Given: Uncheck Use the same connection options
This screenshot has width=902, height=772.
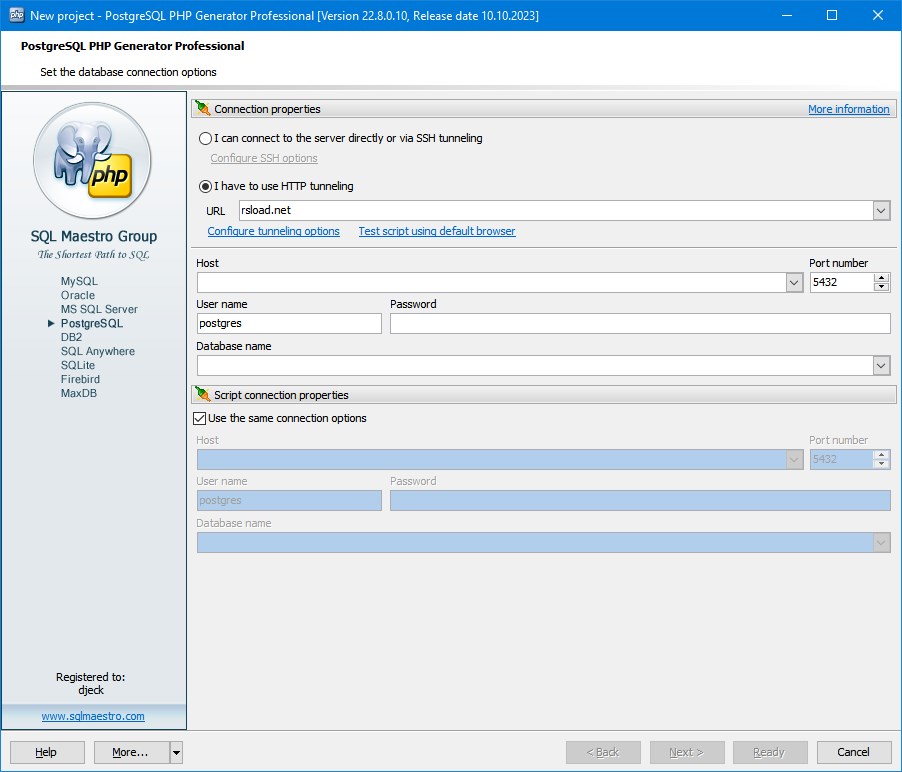Looking at the screenshot, I should point(200,418).
